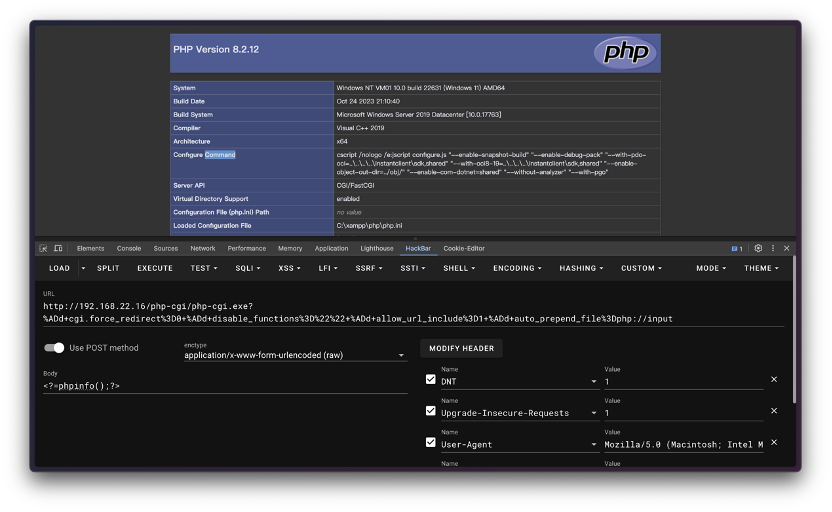Open DevTools more options kebab menu
832x512 pixels.
click(x=773, y=248)
